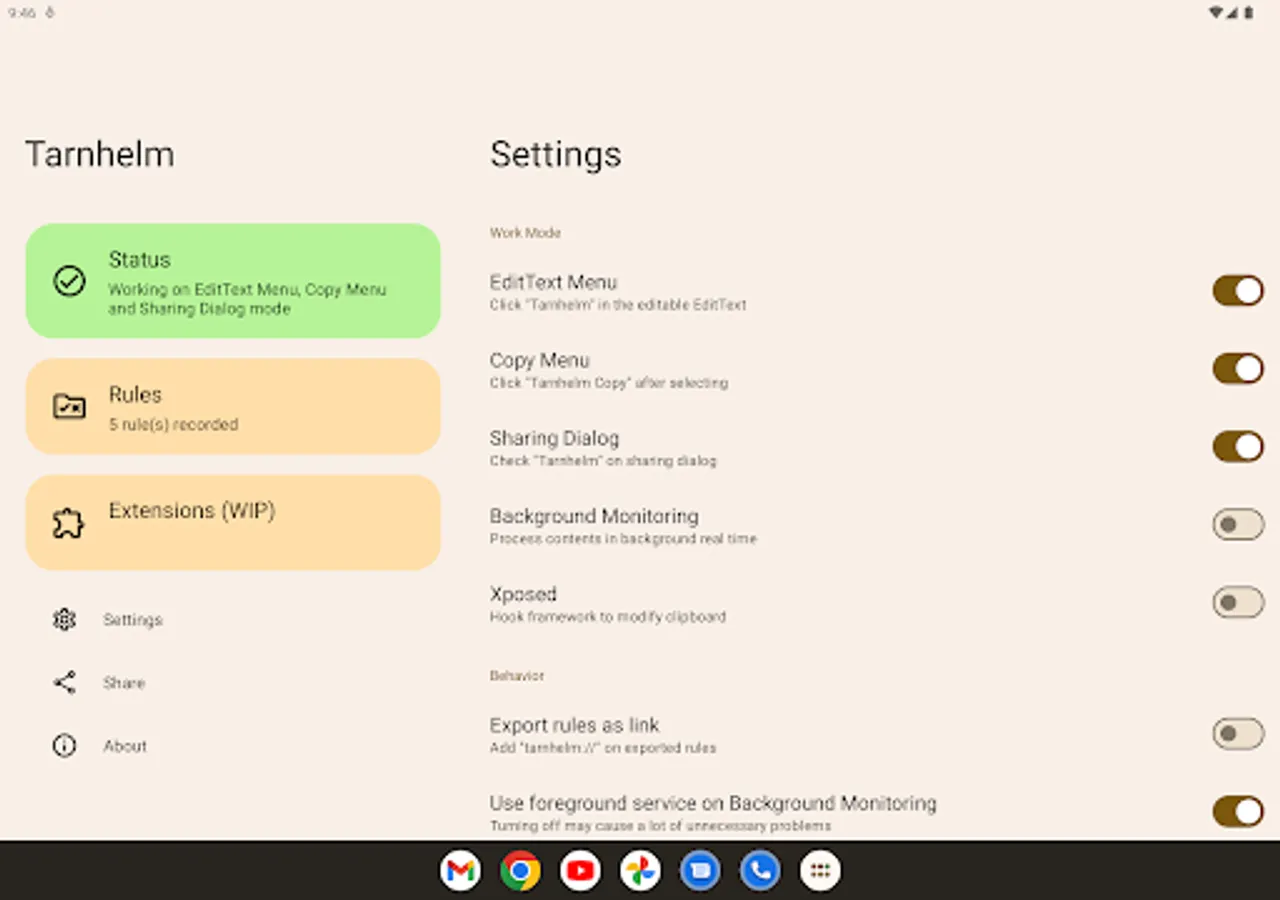Open Gmail from the taskbar

(460, 871)
